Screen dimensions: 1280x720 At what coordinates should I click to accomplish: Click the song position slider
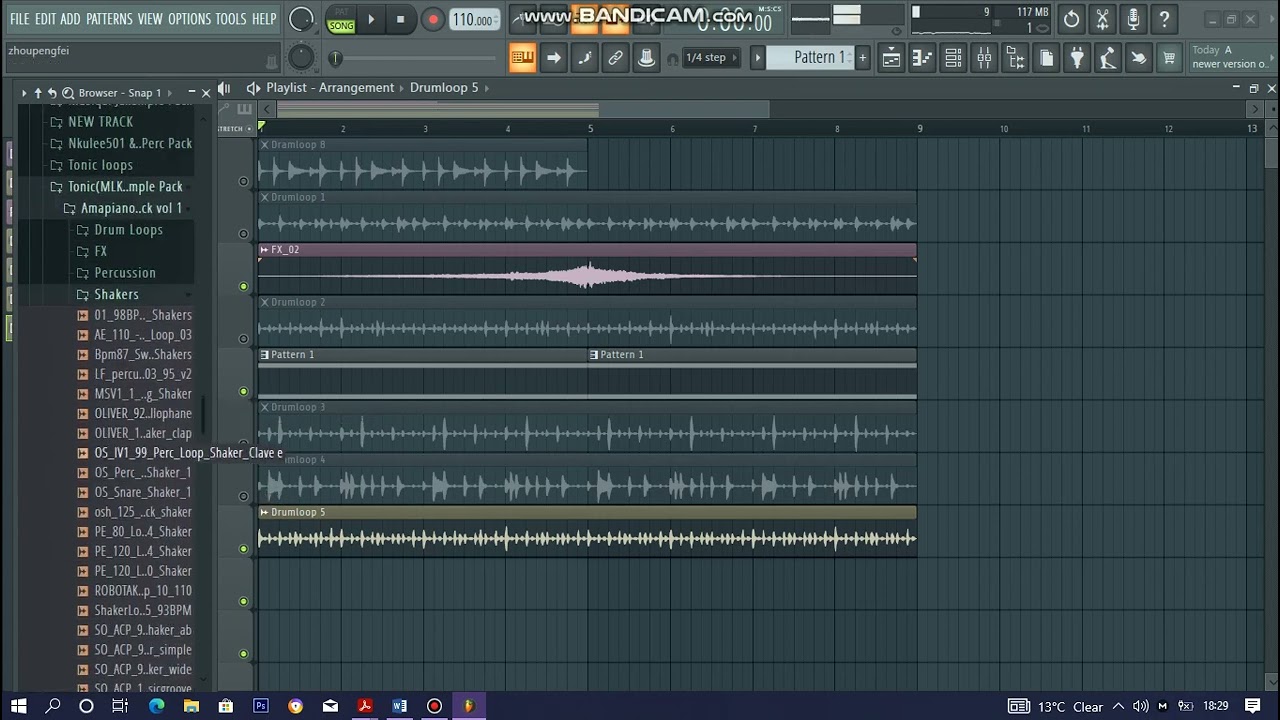[416, 59]
